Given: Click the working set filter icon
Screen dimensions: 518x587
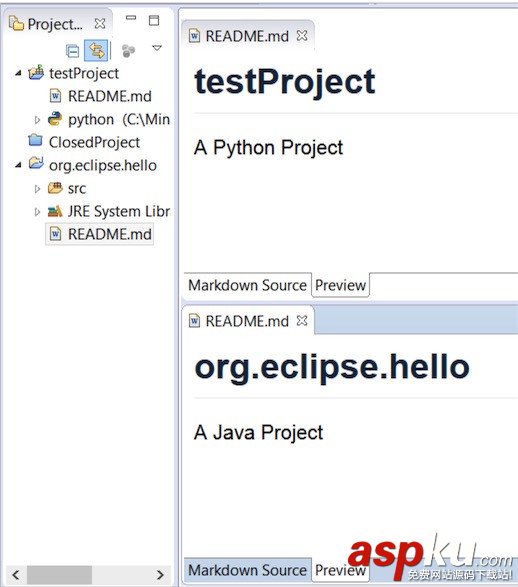Looking at the screenshot, I should point(128,51).
